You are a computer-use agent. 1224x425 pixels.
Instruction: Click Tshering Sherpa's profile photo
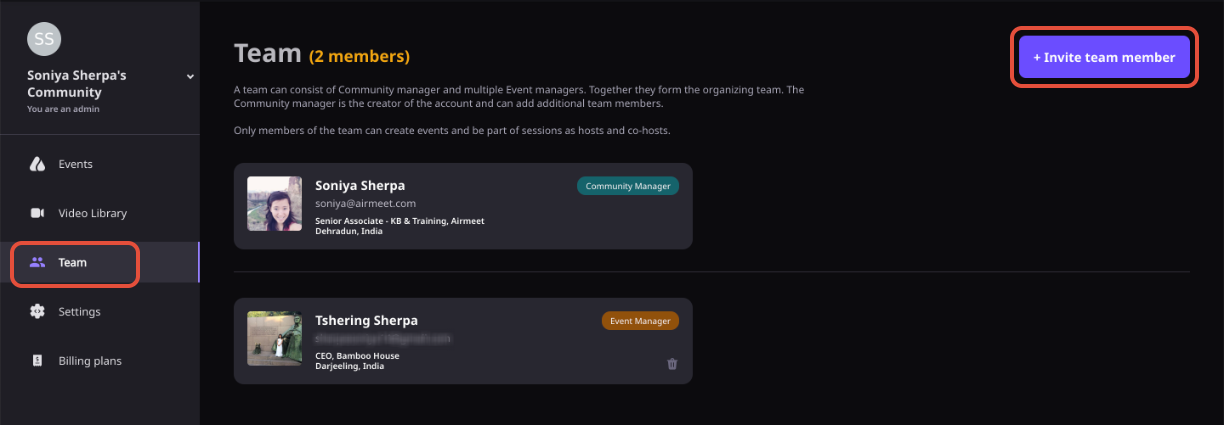point(275,338)
